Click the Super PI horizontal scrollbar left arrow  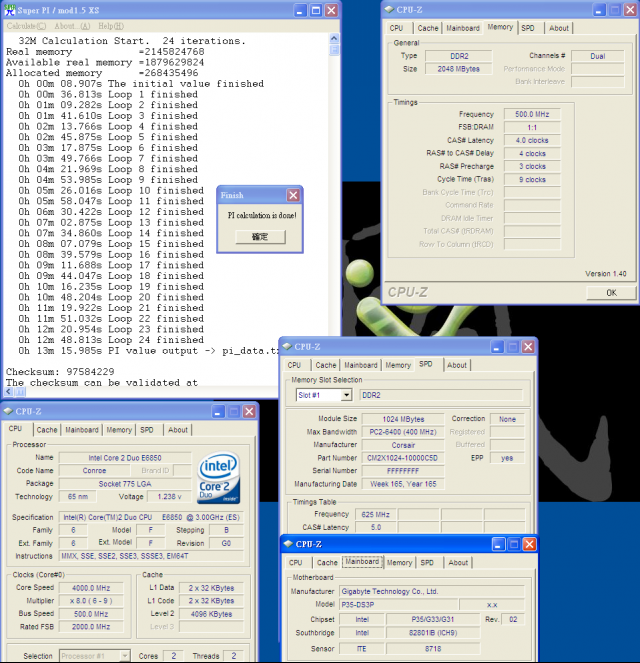[x=8, y=392]
